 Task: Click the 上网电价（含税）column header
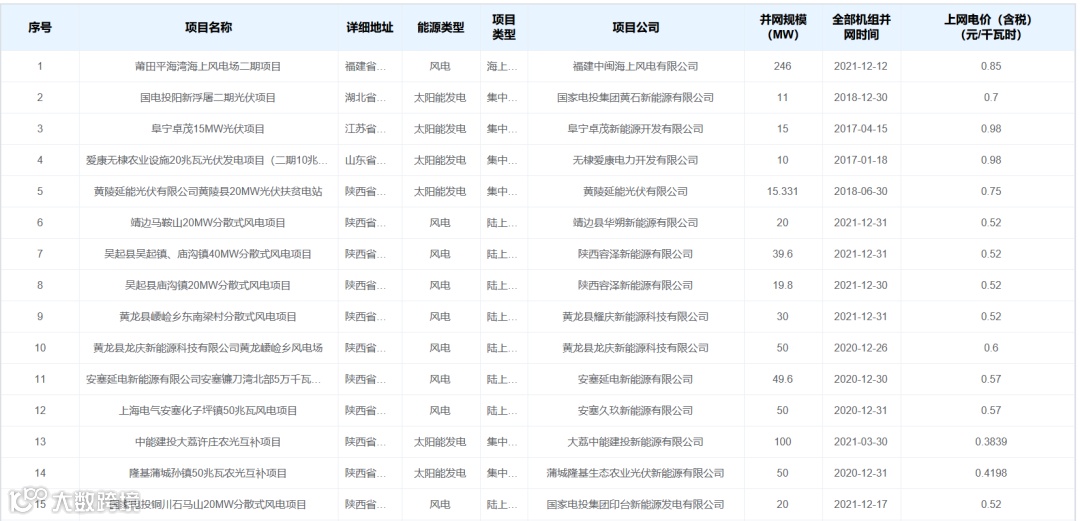click(x=991, y=28)
